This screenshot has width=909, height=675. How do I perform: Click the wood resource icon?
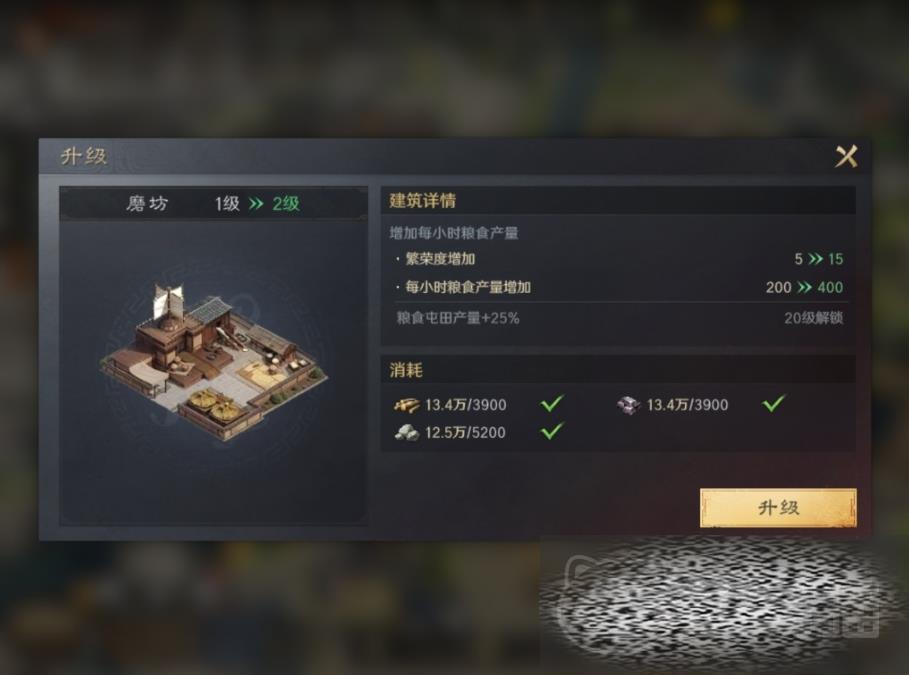coord(407,405)
